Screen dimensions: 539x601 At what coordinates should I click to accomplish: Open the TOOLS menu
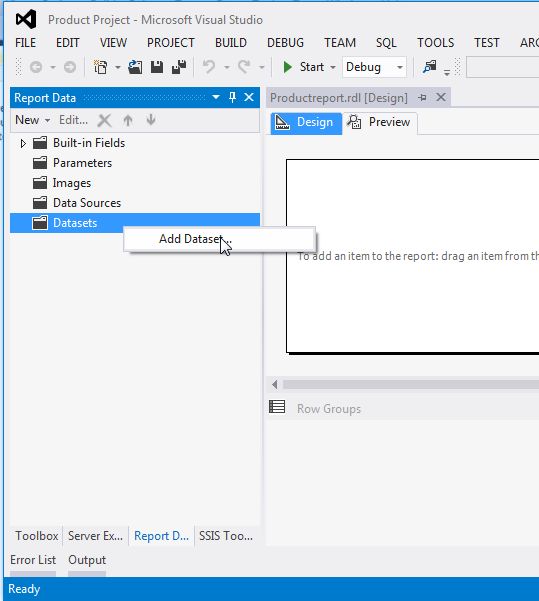click(x=435, y=43)
